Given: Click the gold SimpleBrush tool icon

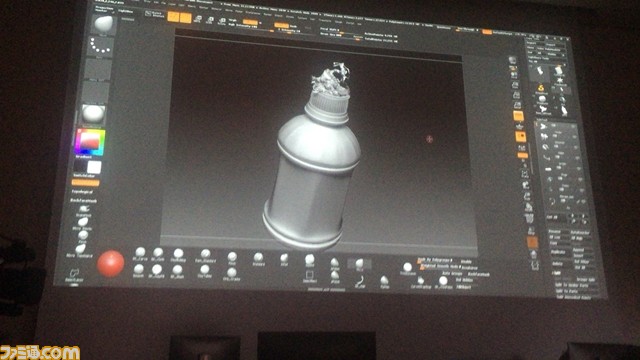Looking at the screenshot, I should tap(541, 89).
